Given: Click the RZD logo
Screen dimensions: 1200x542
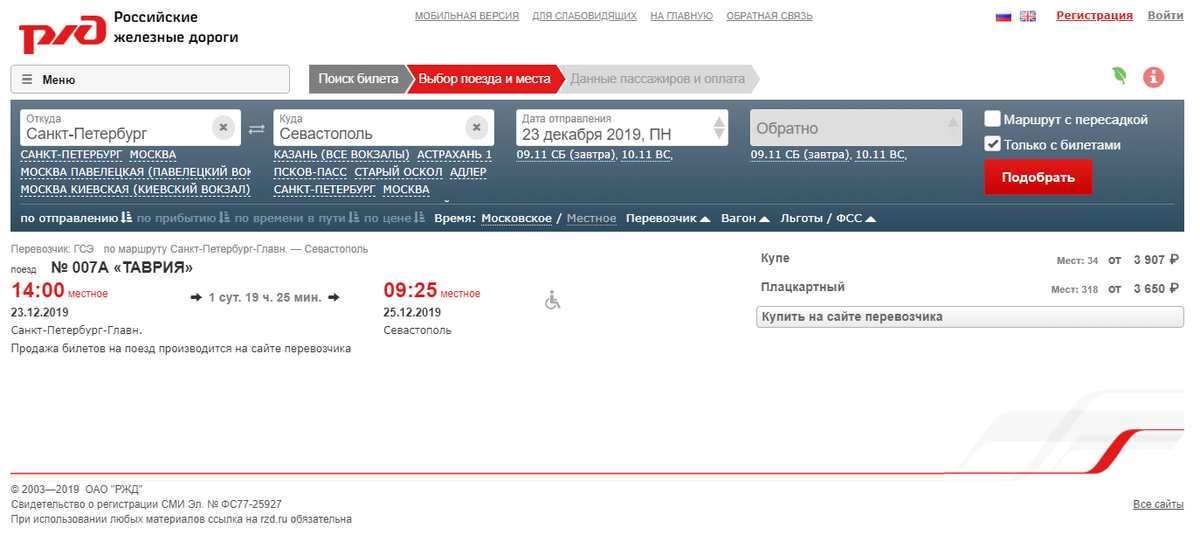Looking at the screenshot, I should (x=62, y=35).
